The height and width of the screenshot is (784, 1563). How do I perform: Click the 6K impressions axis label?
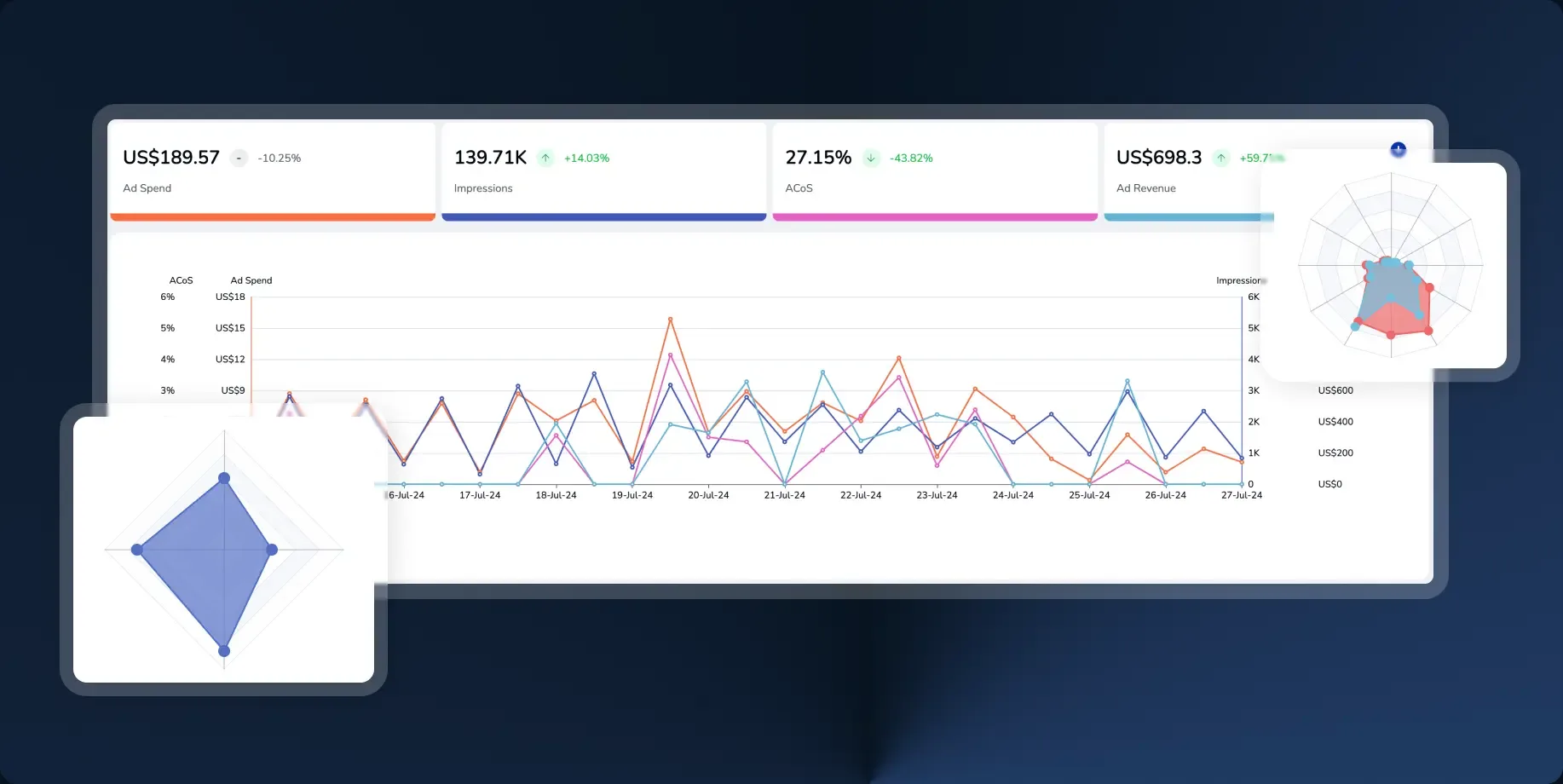click(x=1254, y=297)
